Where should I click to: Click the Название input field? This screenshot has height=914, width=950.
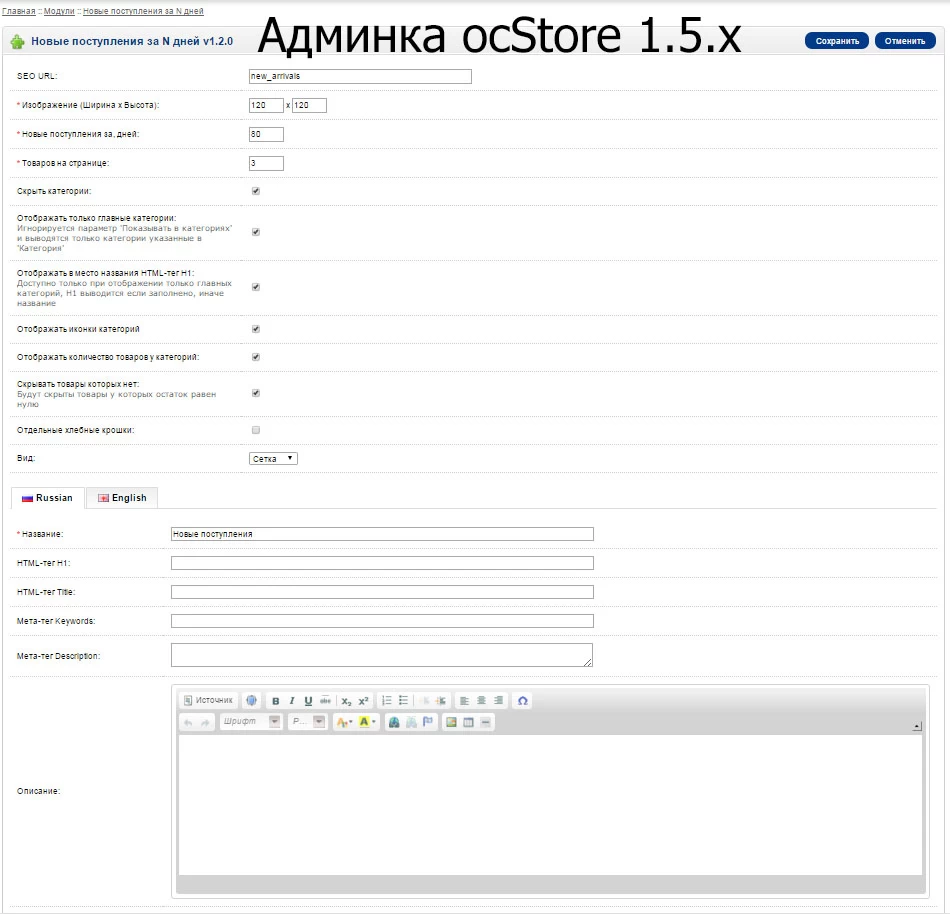[x=382, y=534]
